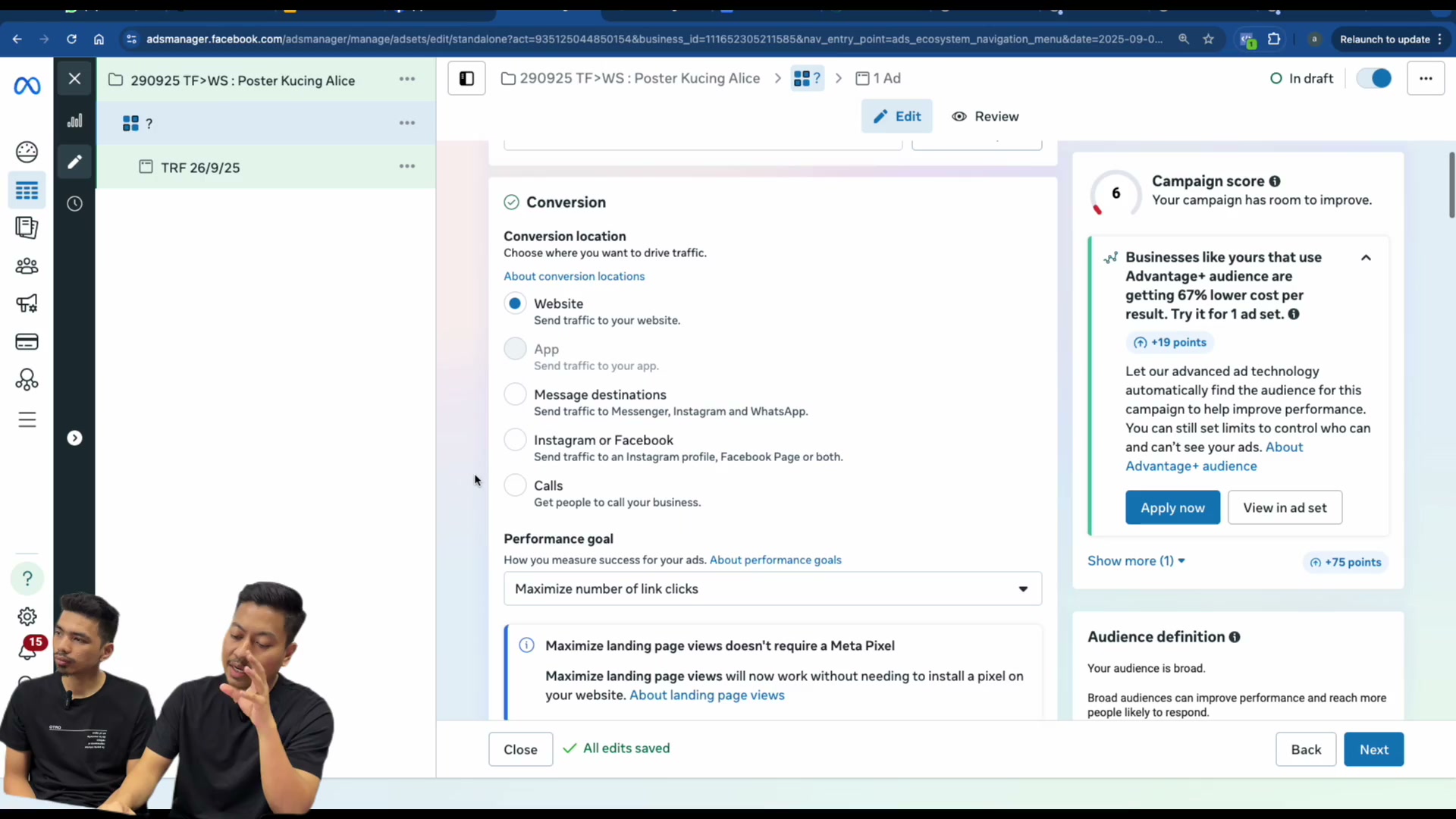Open the Meta logo home menu
Image resolution: width=1456 pixels, height=819 pixels.
[x=27, y=86]
